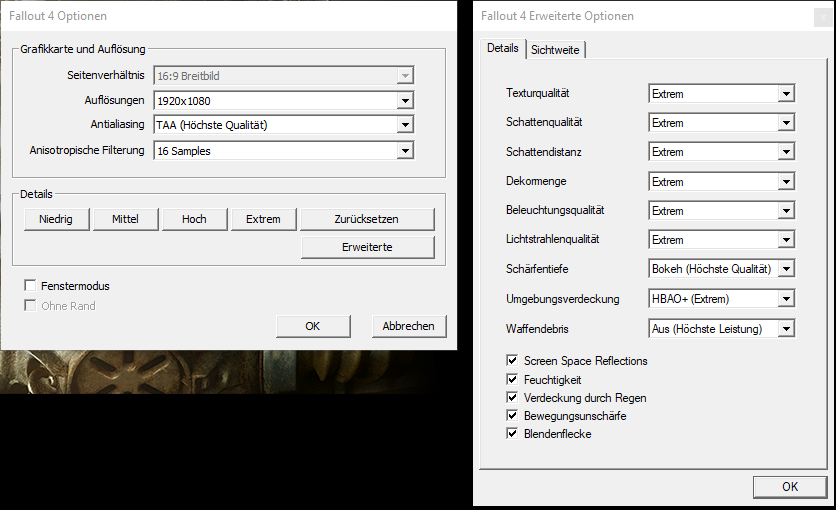The width and height of the screenshot is (836, 510).
Task: Open the Schärfentiefe dropdown showing Bokeh
Action: point(721,269)
